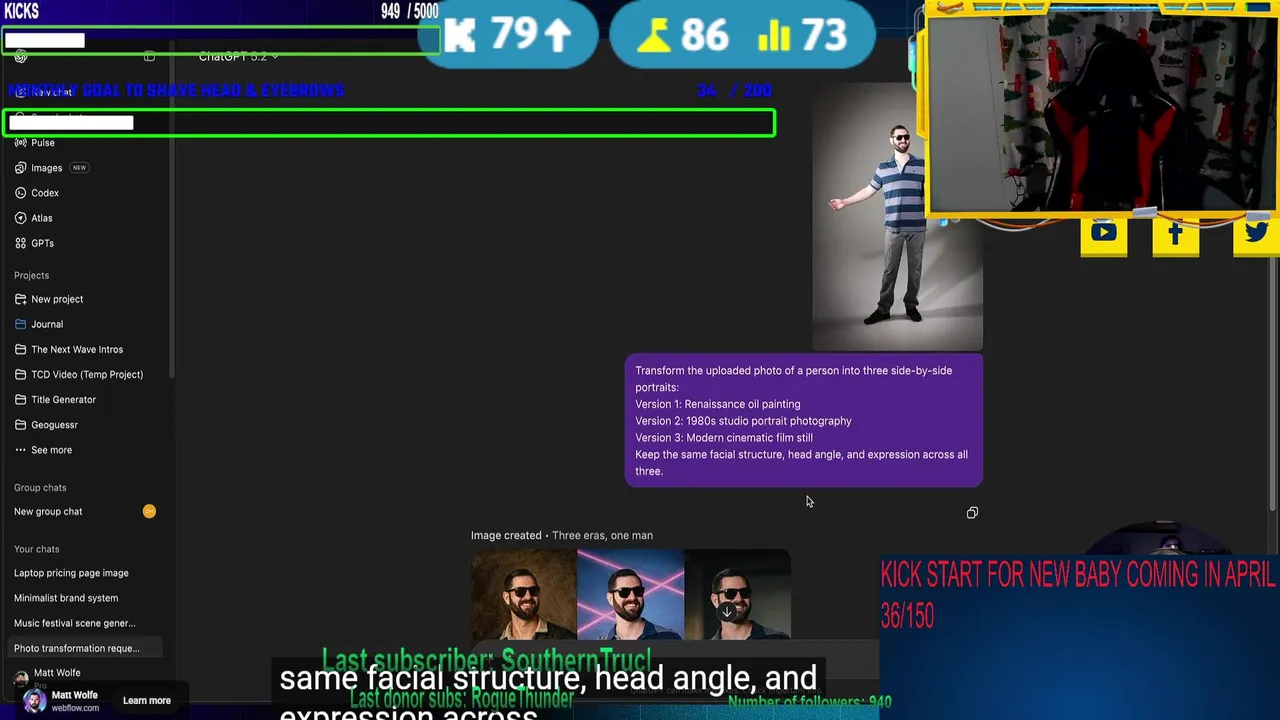1280x720 pixels.
Task: Click the Learn more button
Action: coord(146,700)
